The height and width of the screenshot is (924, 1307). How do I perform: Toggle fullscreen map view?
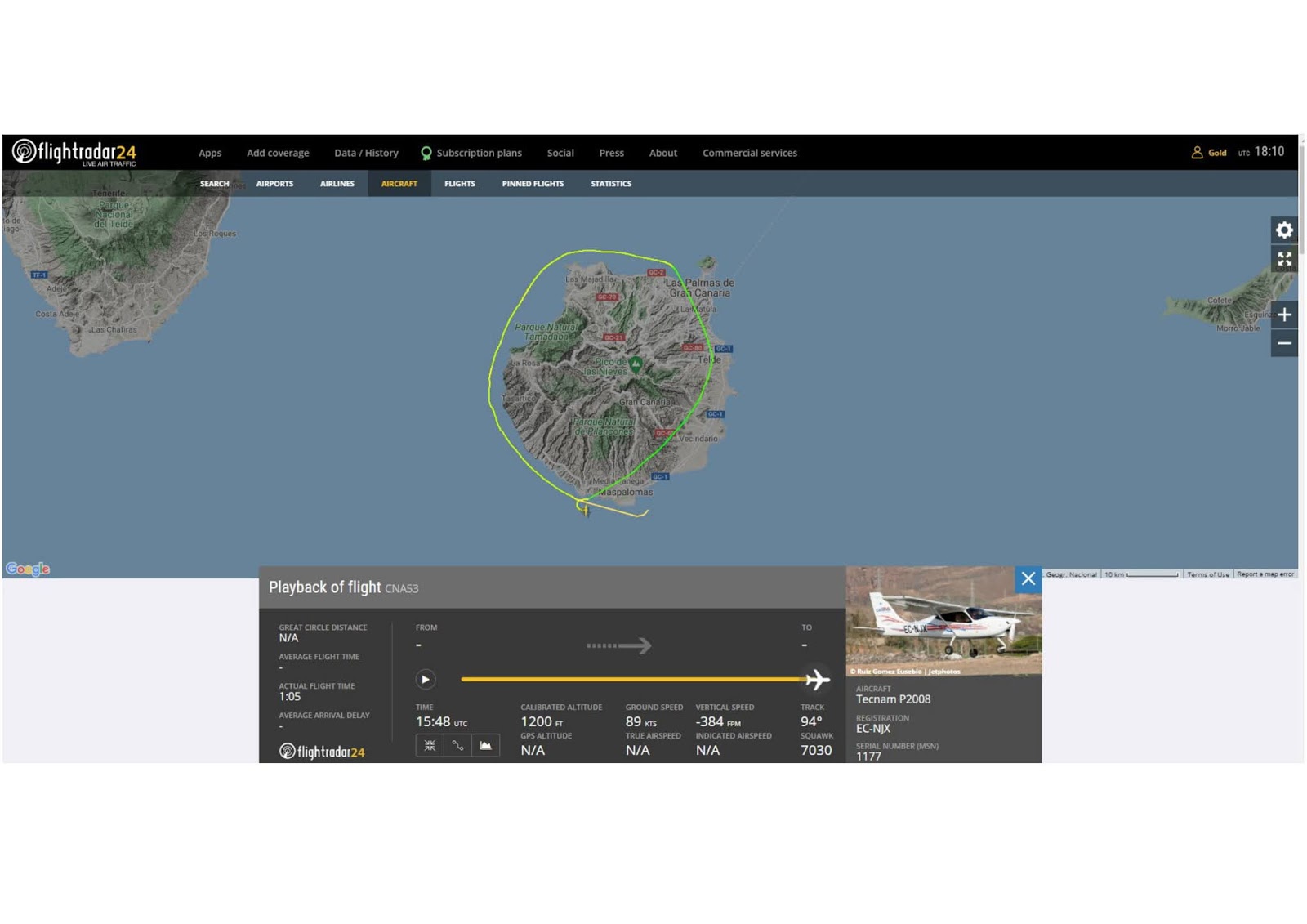click(1284, 260)
